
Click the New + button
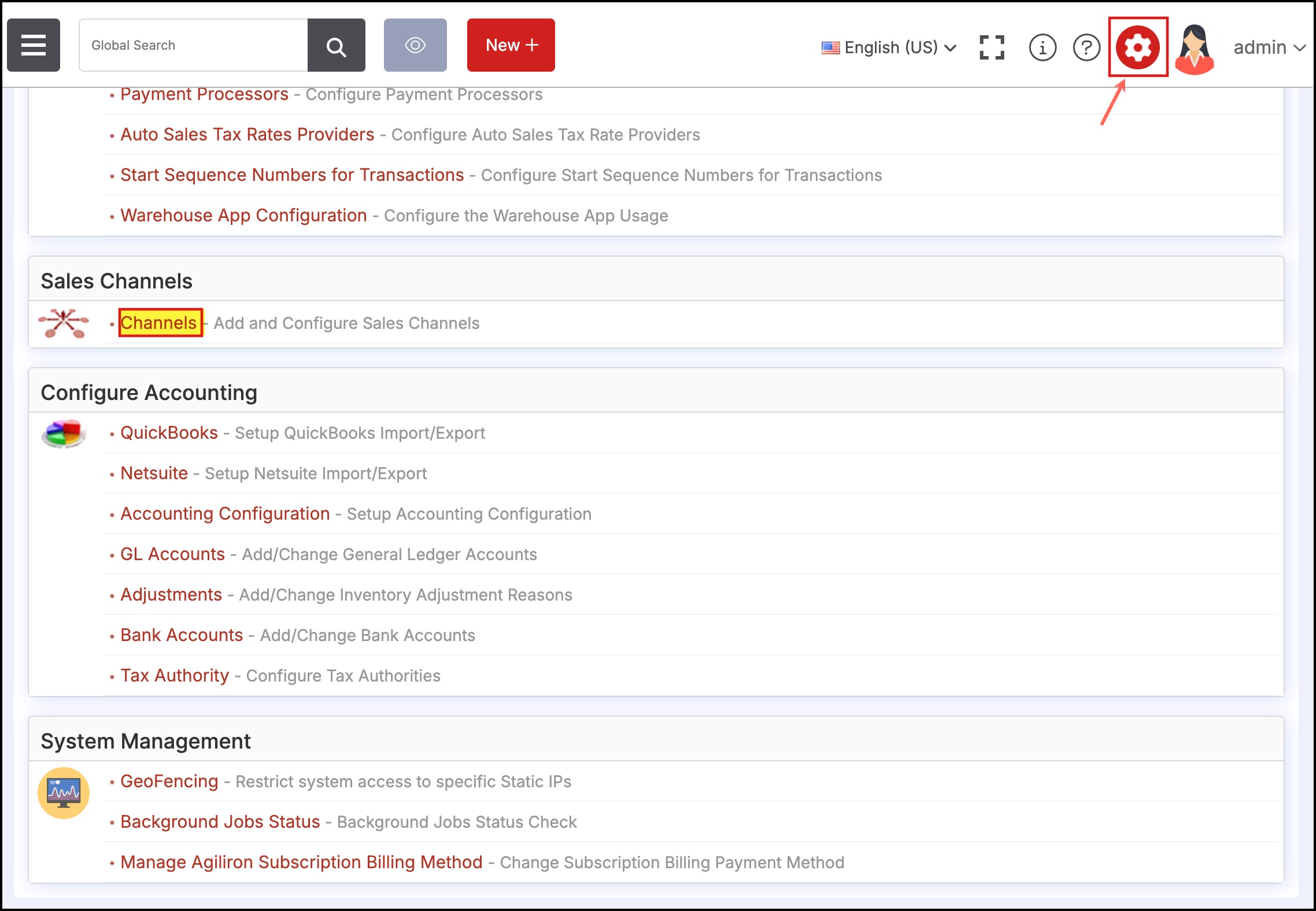click(x=511, y=45)
